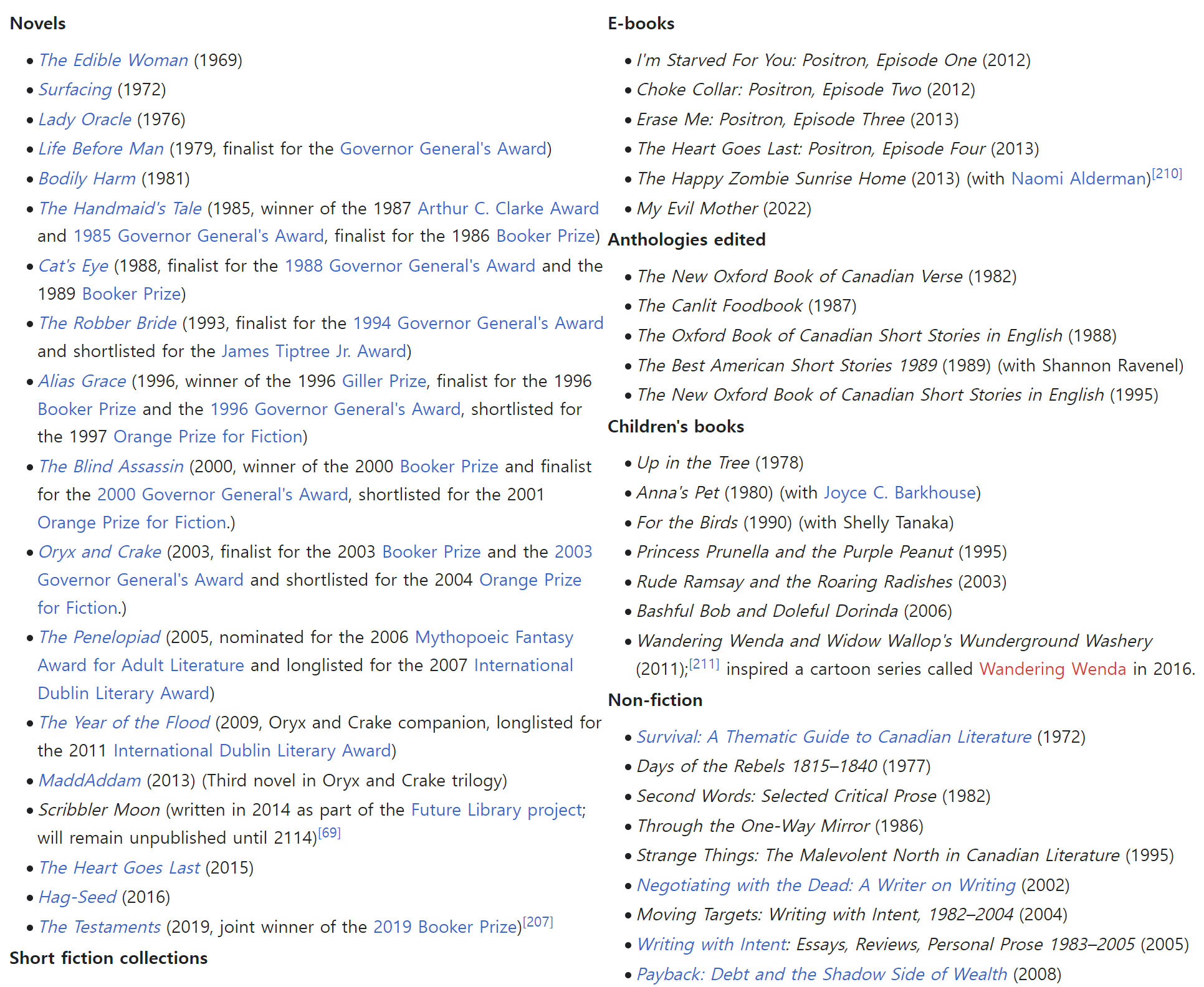Screen dimensions: 1204x987
Task: Open Survival: A Thematic Guide link
Action: (833, 737)
